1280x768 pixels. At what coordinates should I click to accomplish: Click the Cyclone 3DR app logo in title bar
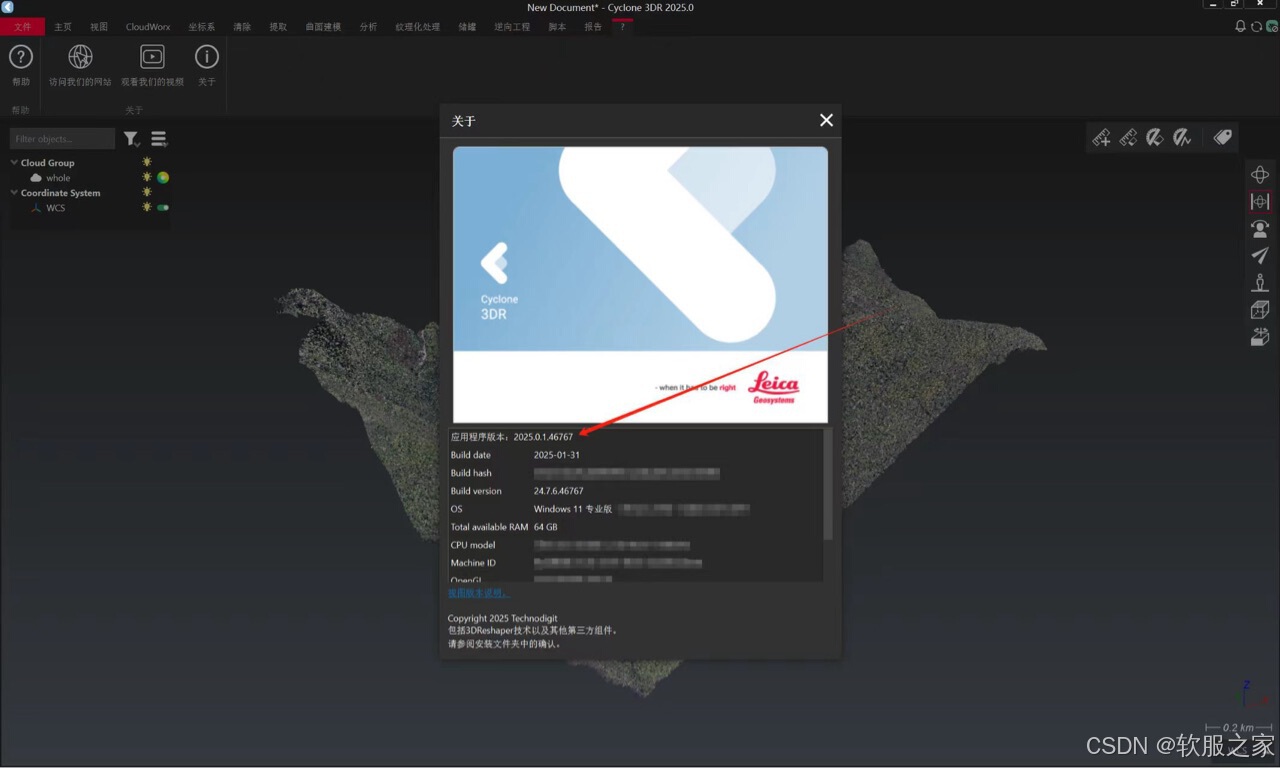[x=8, y=7]
